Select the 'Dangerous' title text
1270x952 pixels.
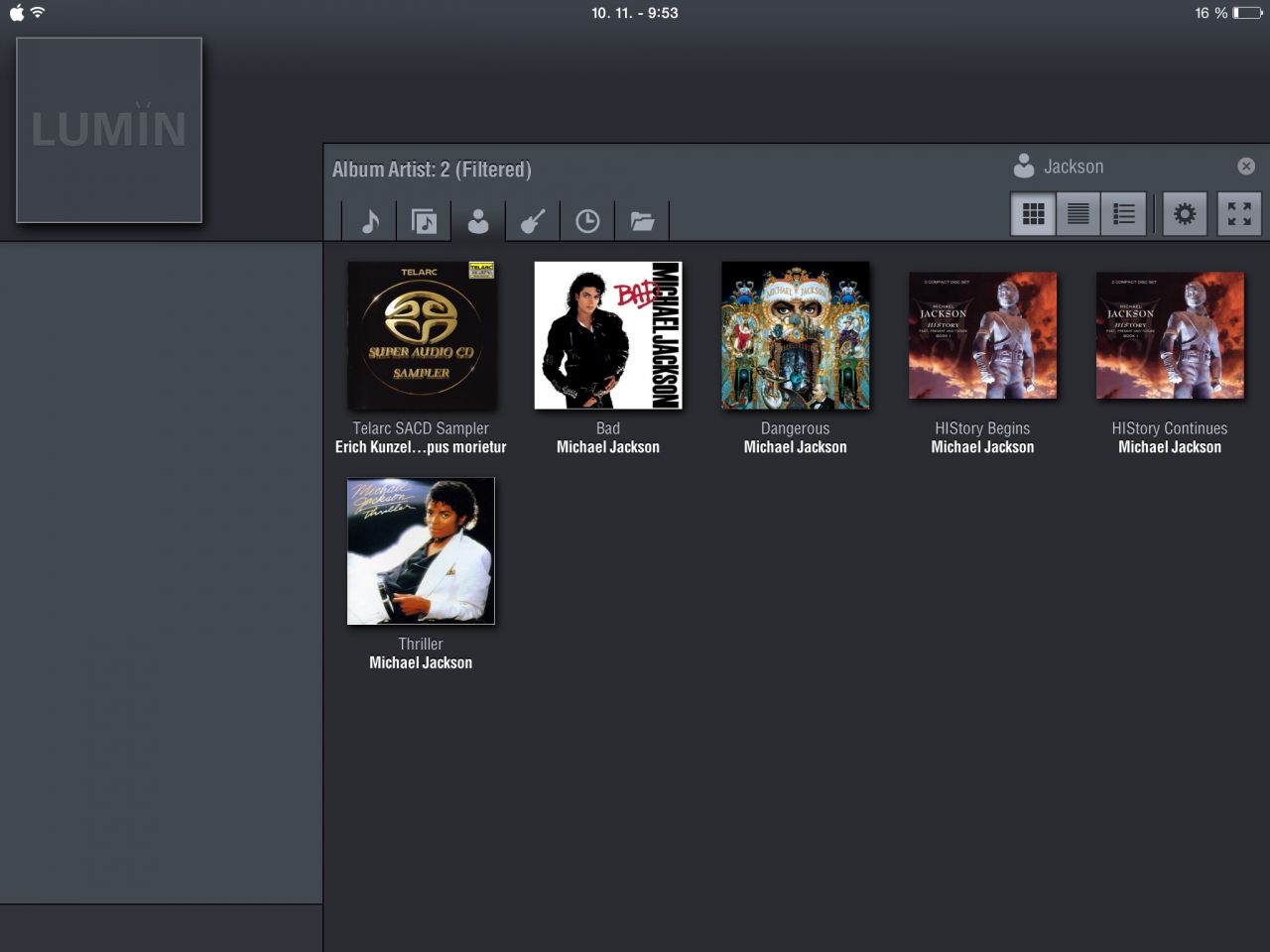pos(796,428)
